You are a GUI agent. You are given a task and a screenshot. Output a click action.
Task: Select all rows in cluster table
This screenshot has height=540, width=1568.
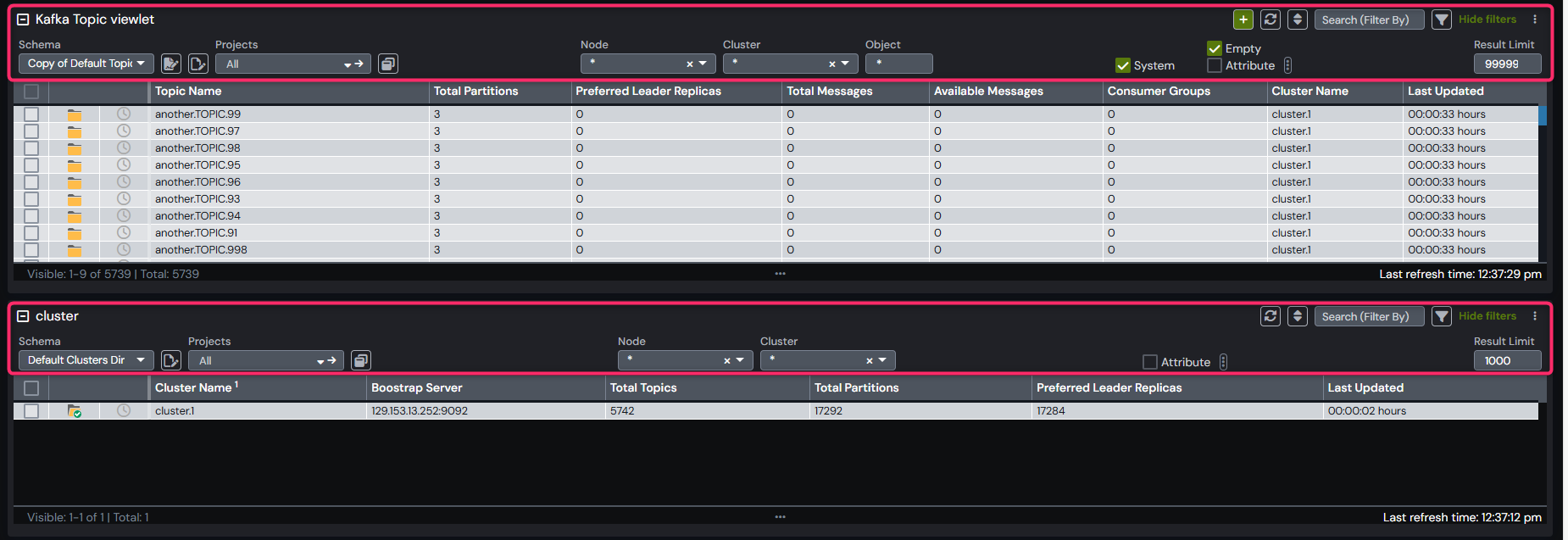click(x=31, y=388)
